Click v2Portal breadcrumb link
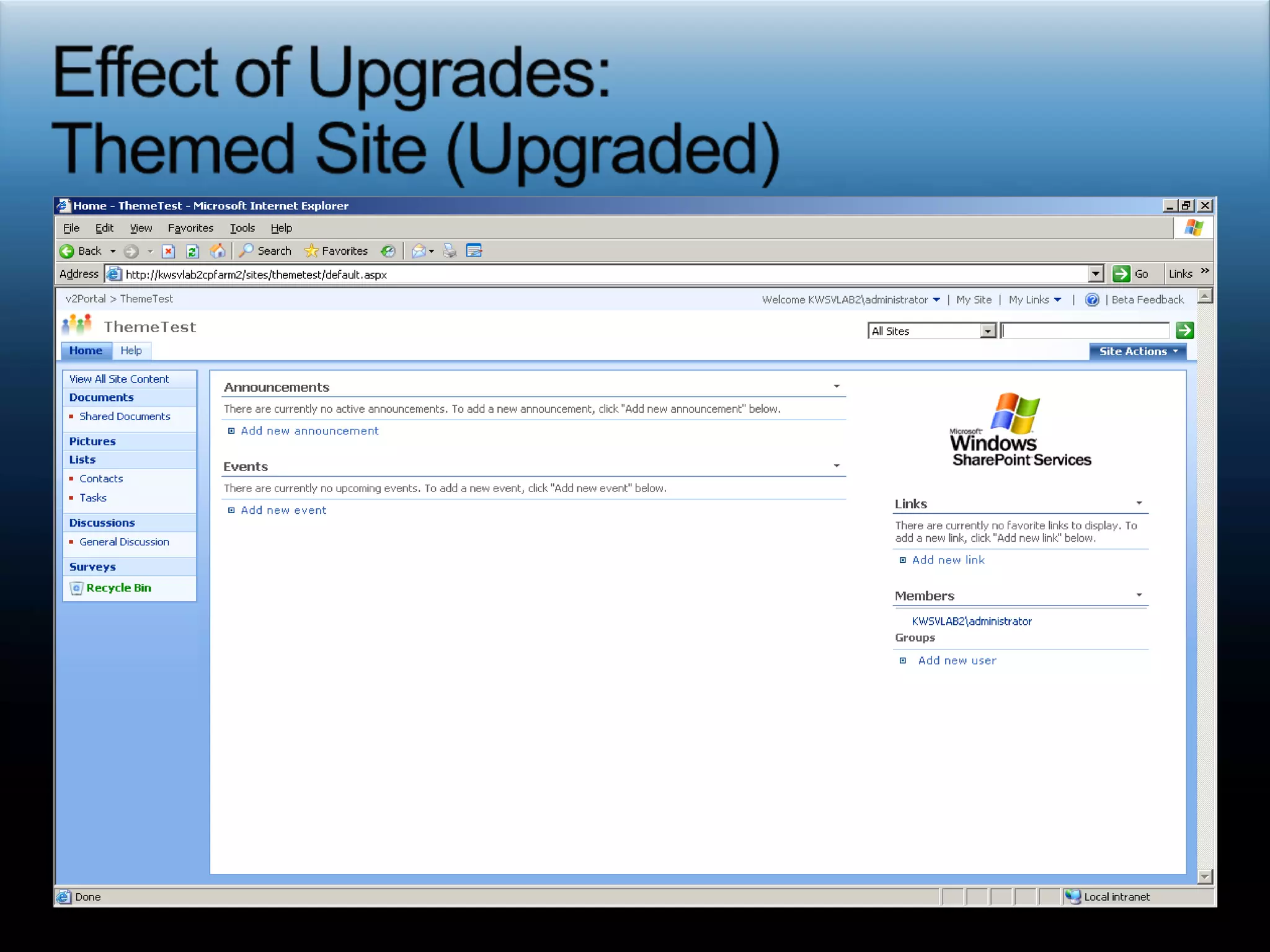Viewport: 1270px width, 952px height. 86,299
